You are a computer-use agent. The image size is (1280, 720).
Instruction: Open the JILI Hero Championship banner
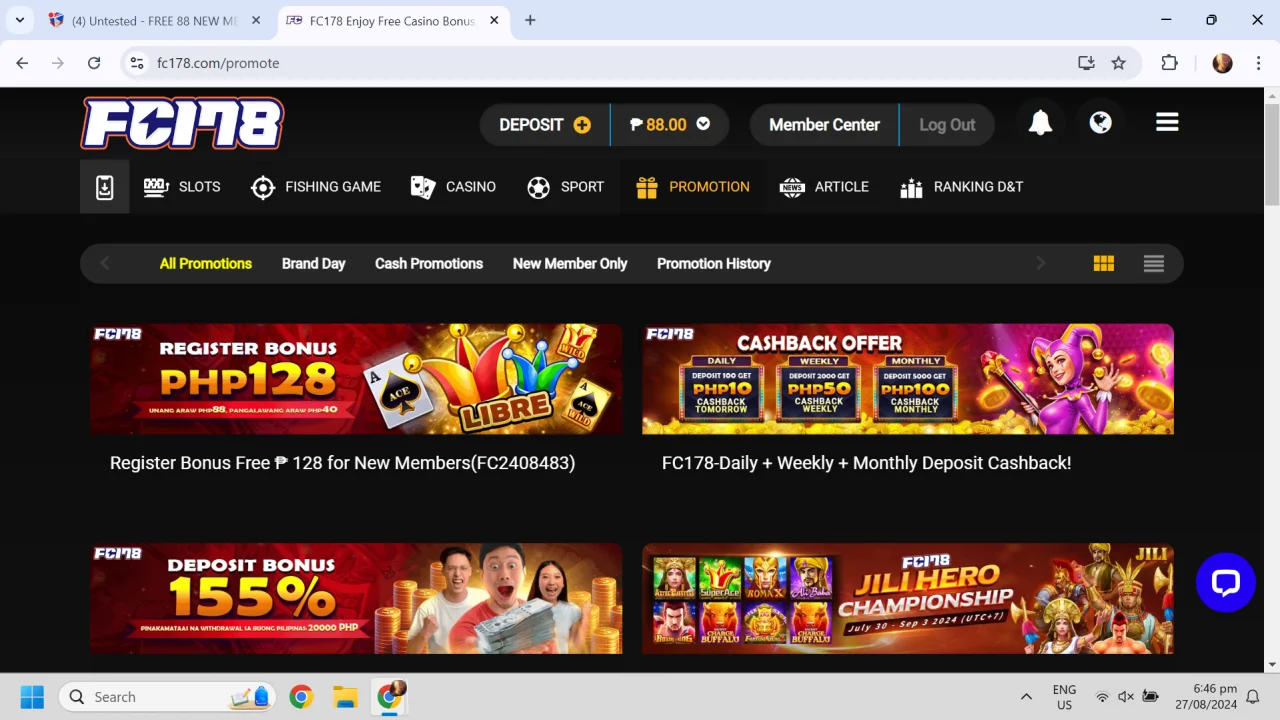(x=908, y=598)
